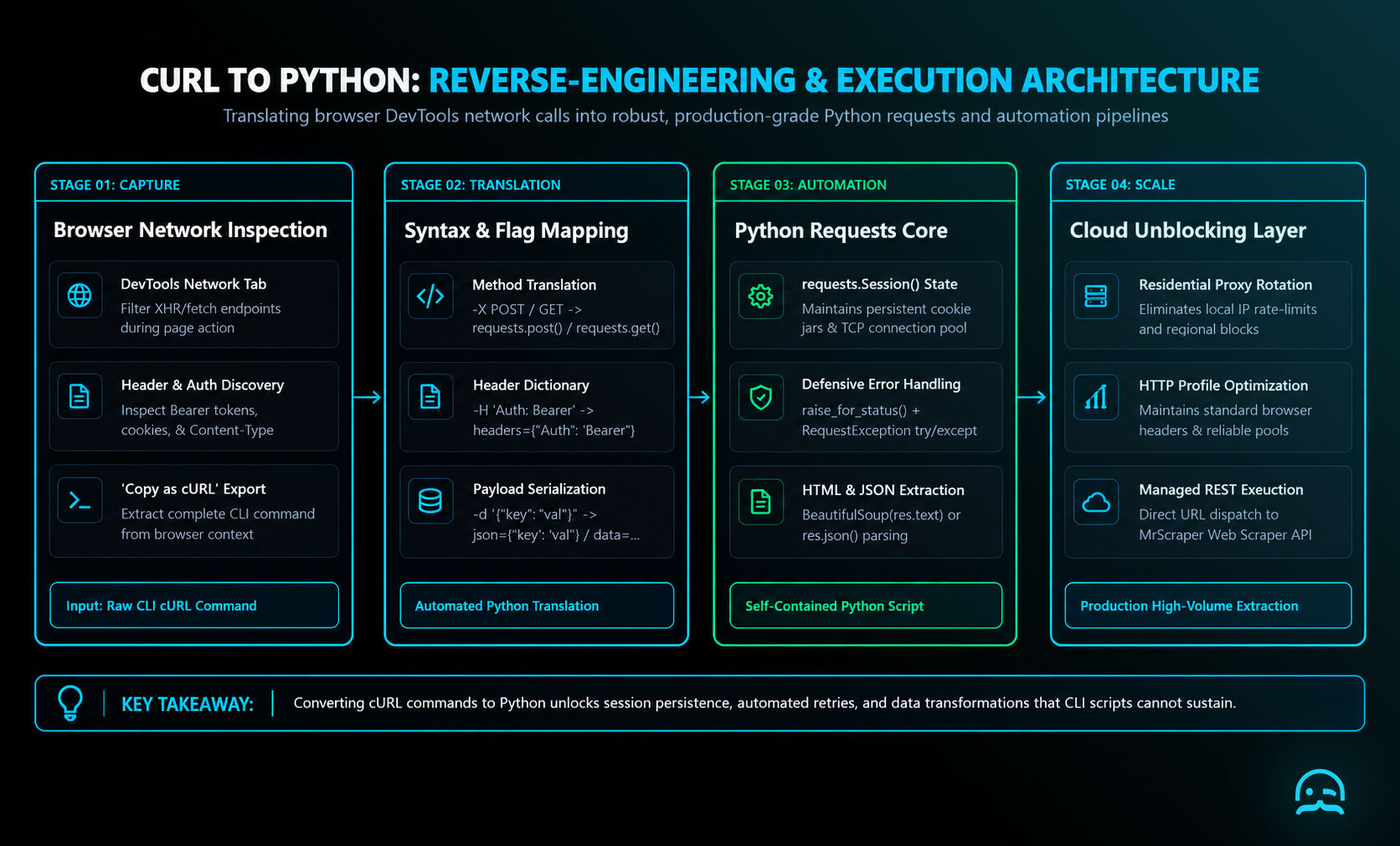The image size is (1400, 846).
Task: Click the bar chart icon for HTTP Profile Optimization
Action: pos(1096,397)
